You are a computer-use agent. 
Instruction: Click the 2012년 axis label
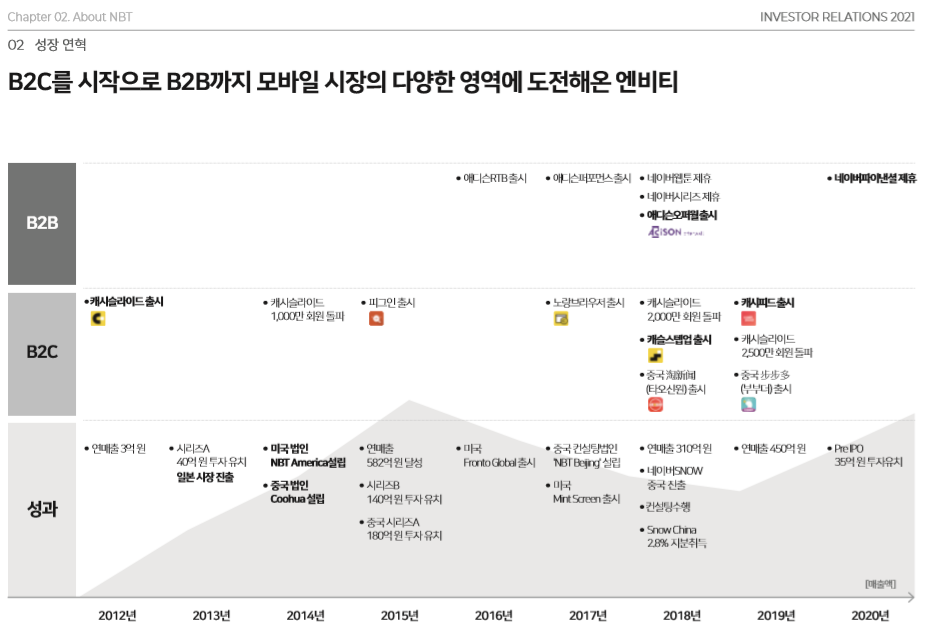coord(117,616)
